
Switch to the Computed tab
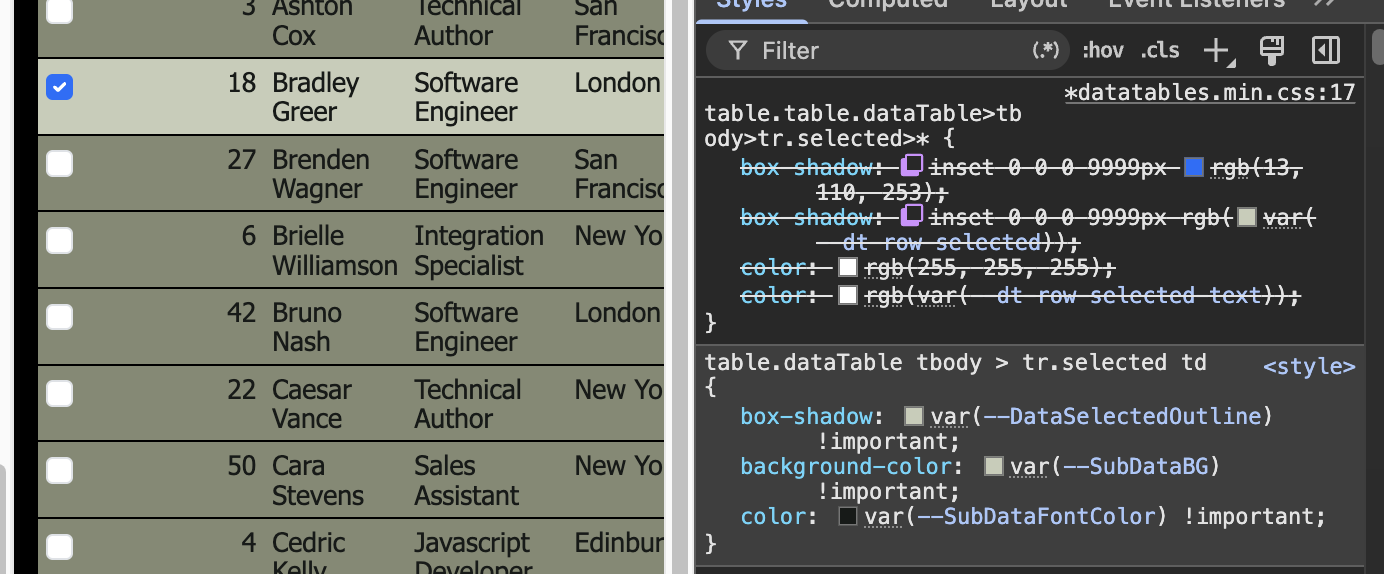tap(887, 4)
